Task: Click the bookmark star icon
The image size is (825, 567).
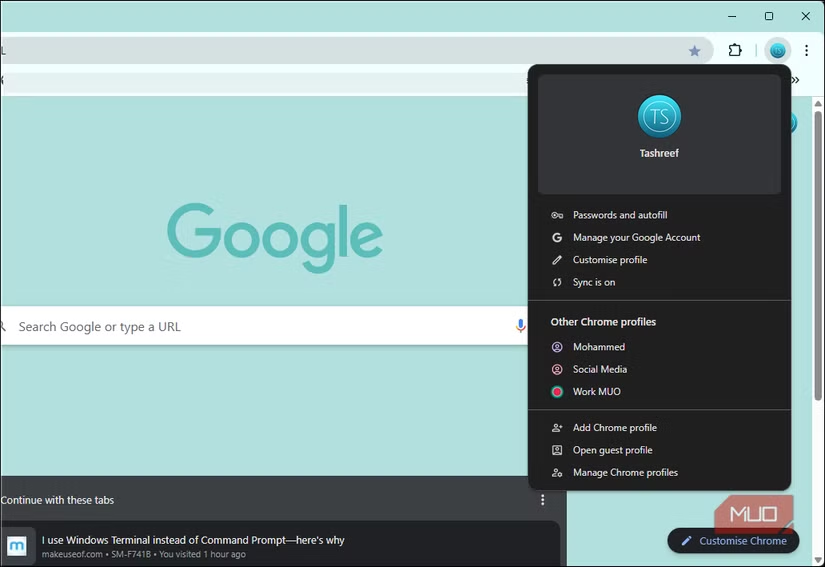Action: [x=694, y=51]
